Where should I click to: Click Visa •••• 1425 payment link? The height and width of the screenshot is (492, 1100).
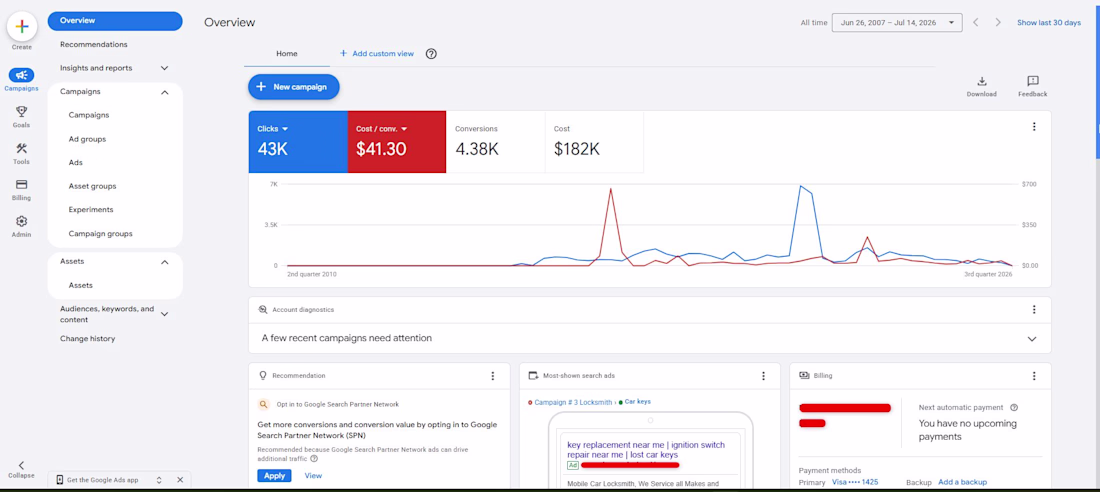tap(855, 482)
